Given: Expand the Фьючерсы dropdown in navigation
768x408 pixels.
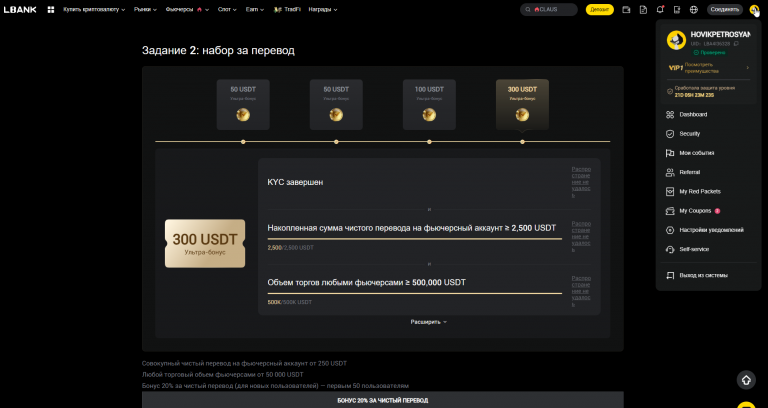Looking at the screenshot, I should pos(188,9).
